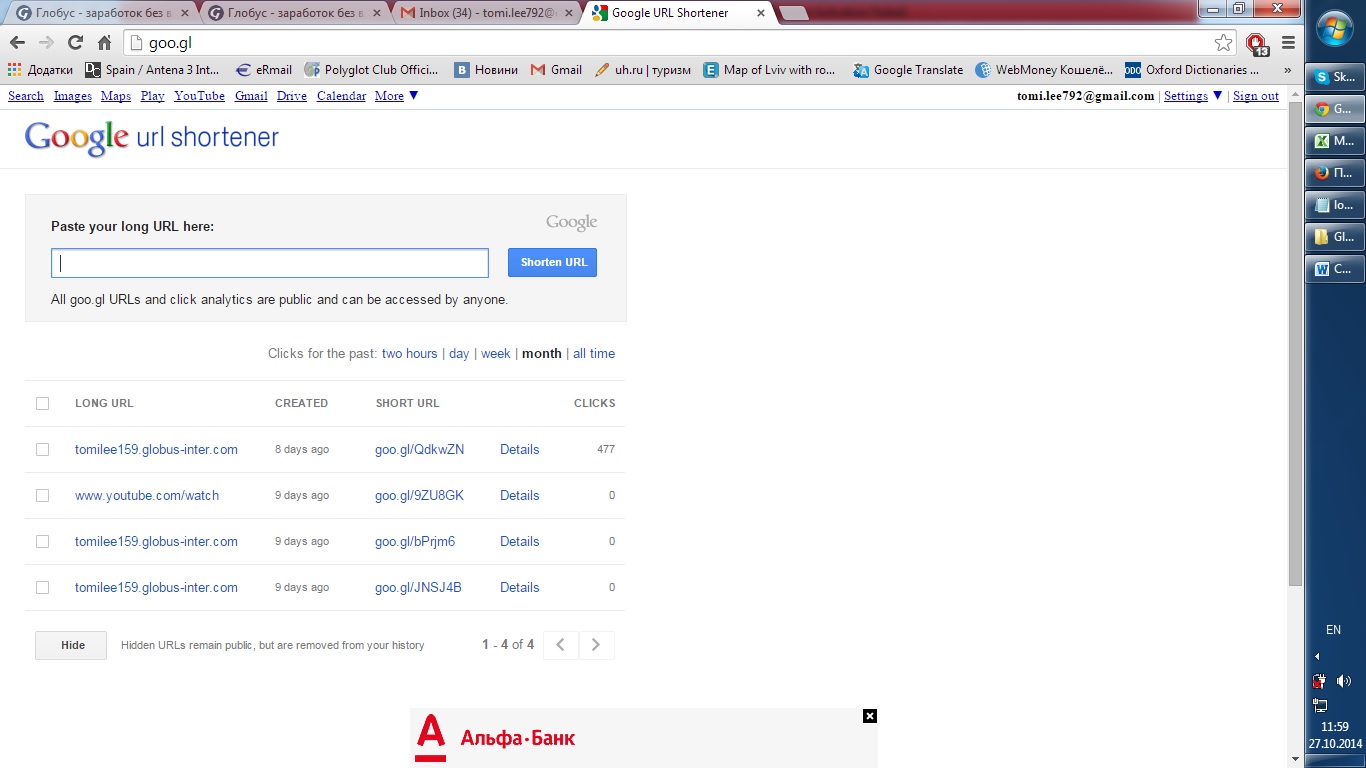
Task: Open the goo.gl/9ZU8GK short link
Action: (x=420, y=495)
